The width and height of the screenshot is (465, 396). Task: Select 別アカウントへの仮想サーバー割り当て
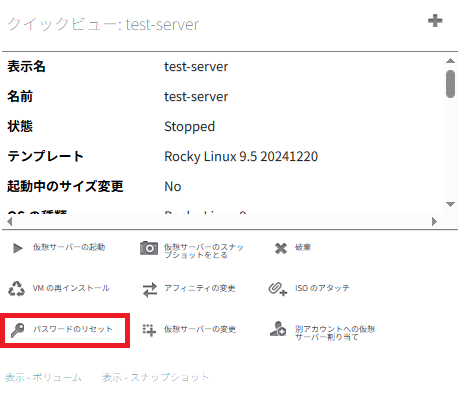click(x=335, y=333)
